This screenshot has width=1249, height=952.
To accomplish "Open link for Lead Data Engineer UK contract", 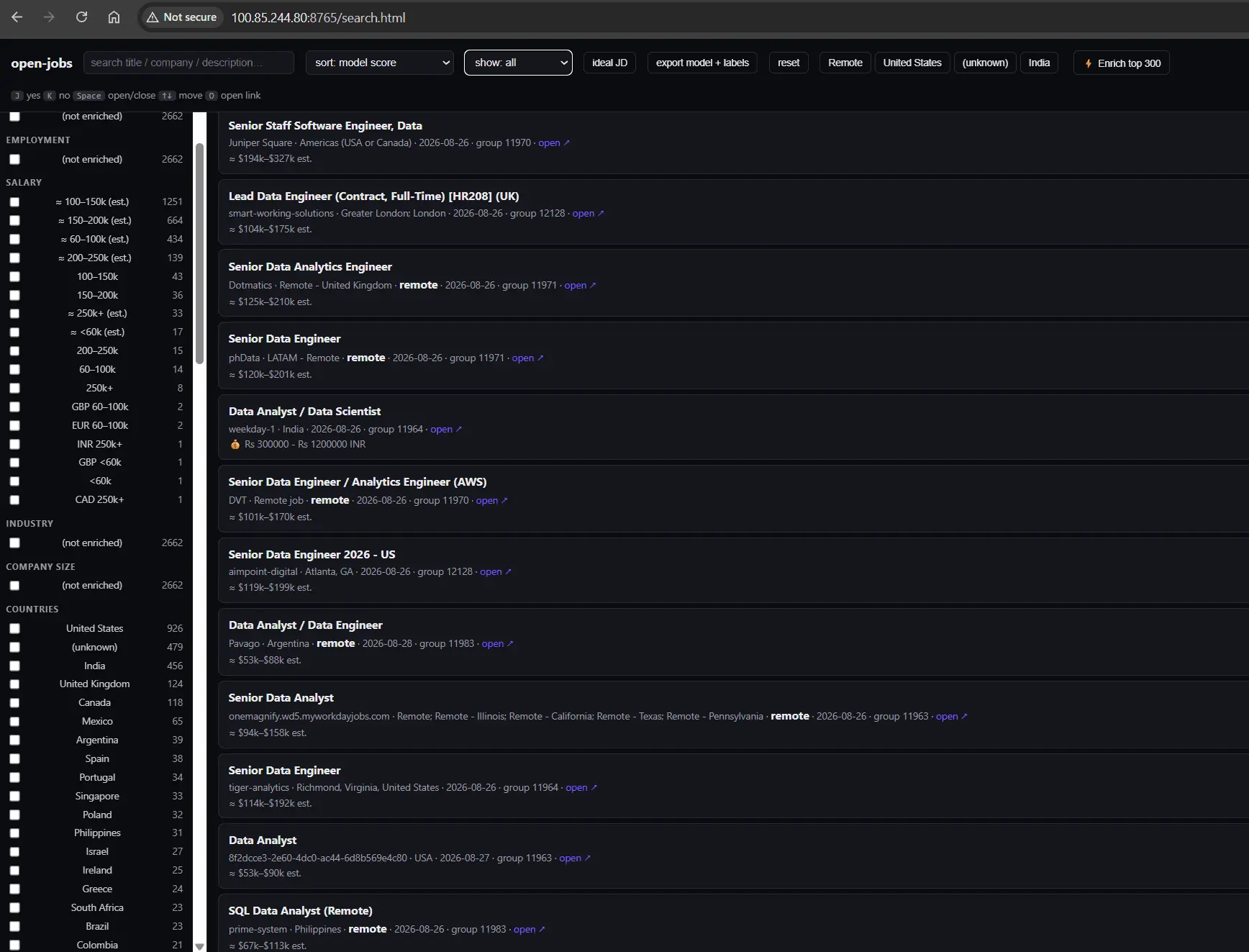I will tap(588, 213).
